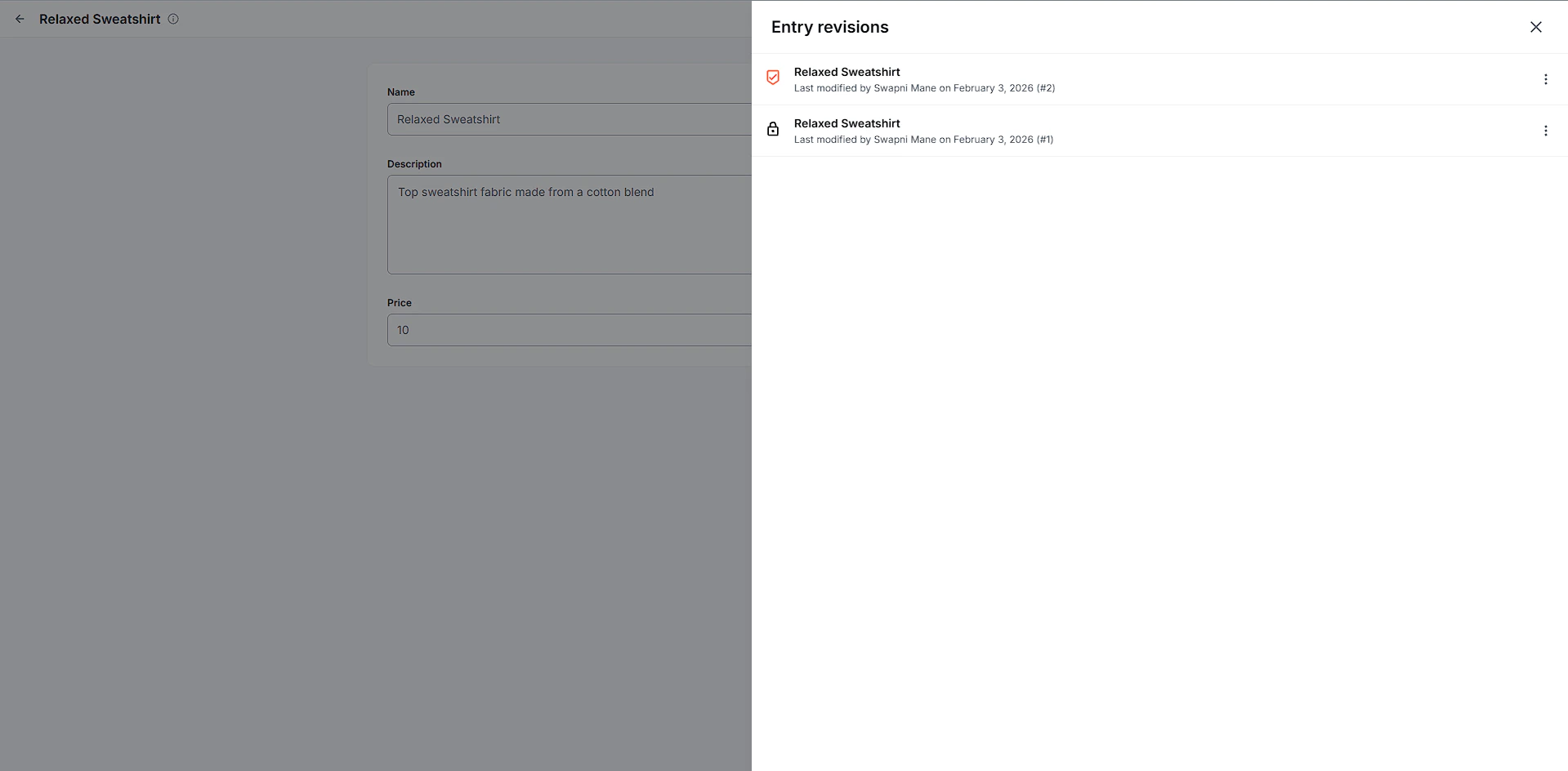Focus the Description text area
The width and height of the screenshot is (1568, 771).
click(570, 225)
